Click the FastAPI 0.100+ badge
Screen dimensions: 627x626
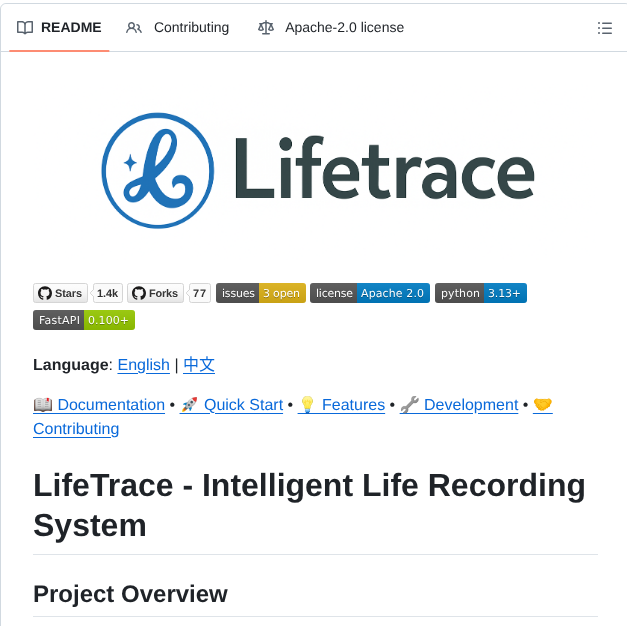[x=84, y=320]
